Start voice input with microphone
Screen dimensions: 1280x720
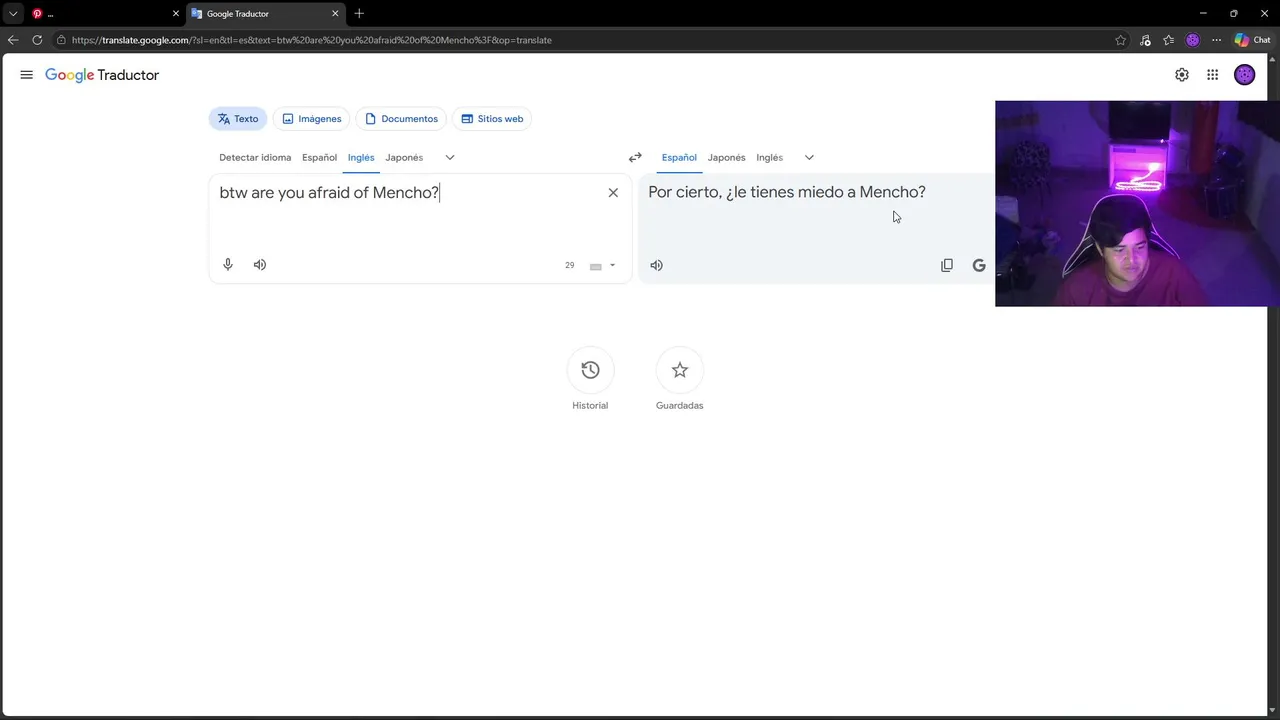(x=228, y=265)
